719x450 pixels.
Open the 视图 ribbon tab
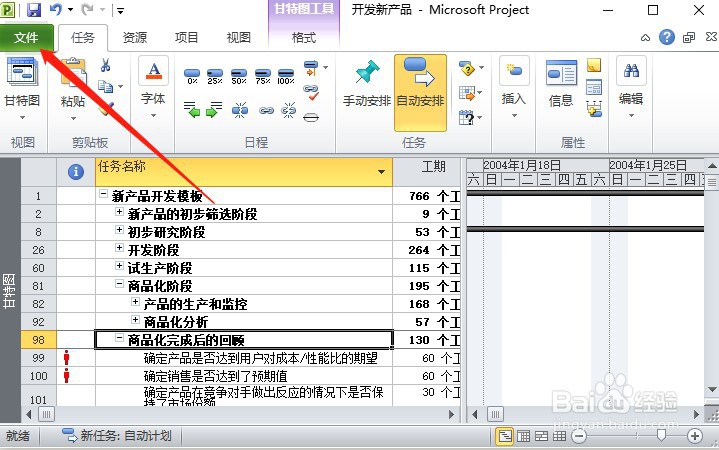pyautogui.click(x=238, y=38)
